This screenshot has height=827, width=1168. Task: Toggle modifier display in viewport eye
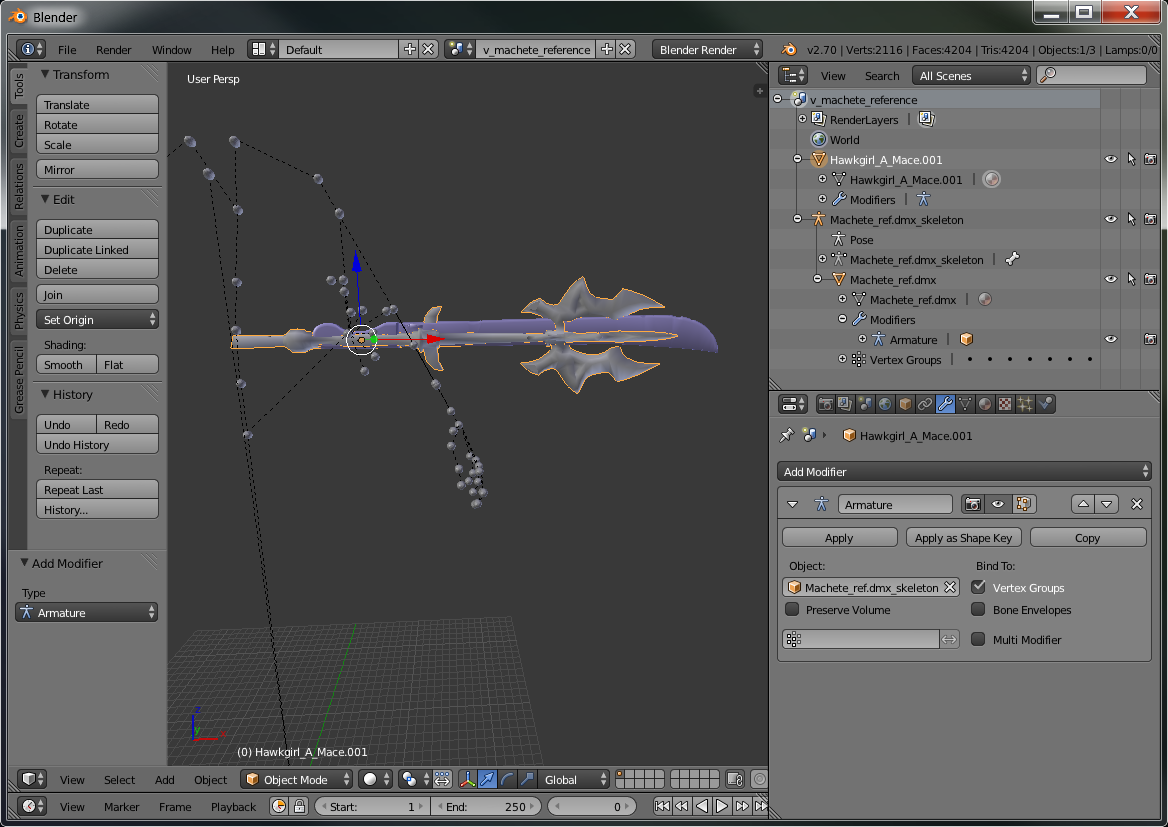997,504
